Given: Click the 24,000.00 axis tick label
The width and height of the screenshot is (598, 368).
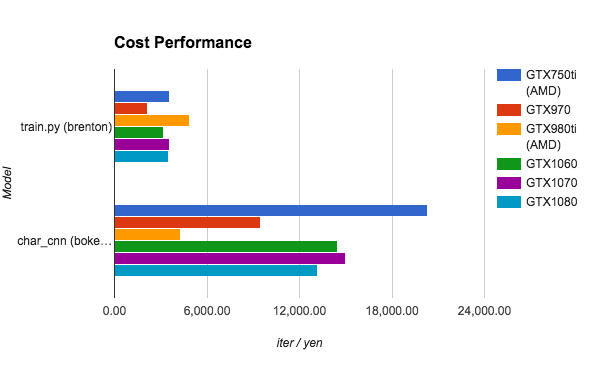Looking at the screenshot, I should click(x=484, y=311).
